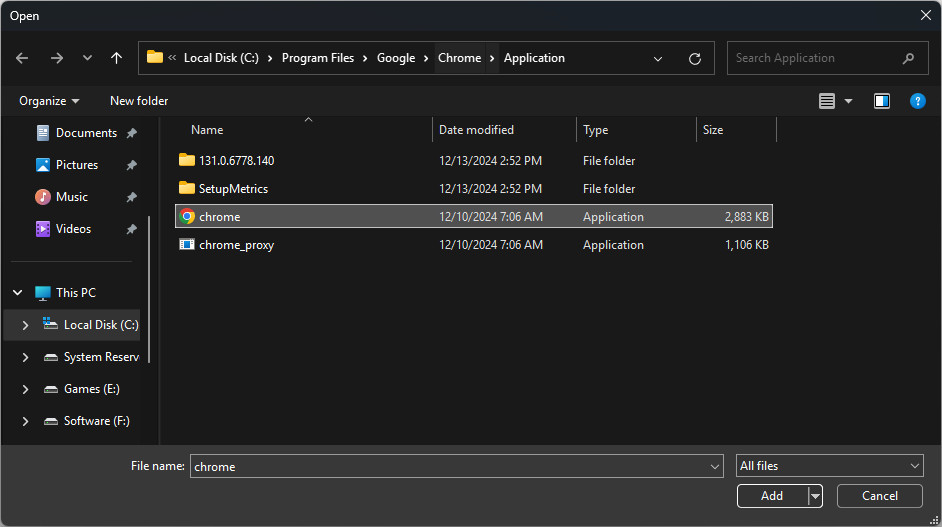This screenshot has height=527, width=942.
Task: Click the Back navigation arrow
Action: pyautogui.click(x=22, y=58)
